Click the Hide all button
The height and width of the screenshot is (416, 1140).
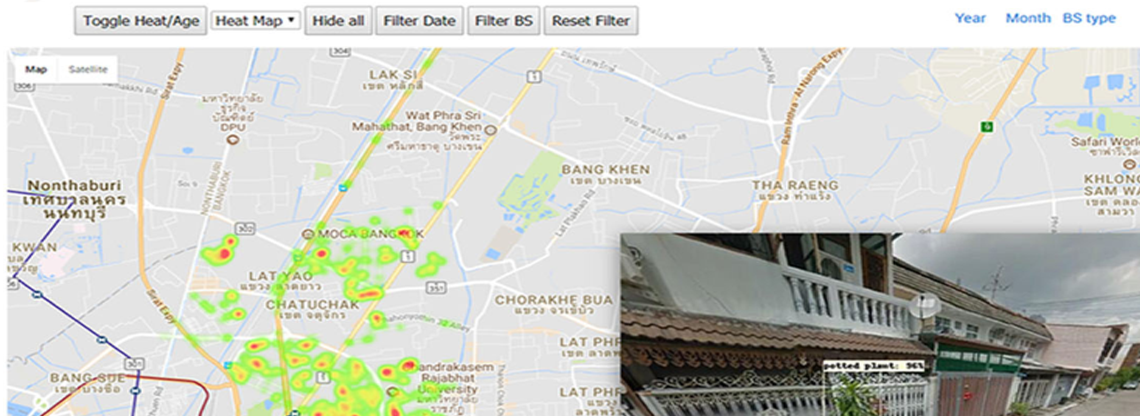[338, 21]
